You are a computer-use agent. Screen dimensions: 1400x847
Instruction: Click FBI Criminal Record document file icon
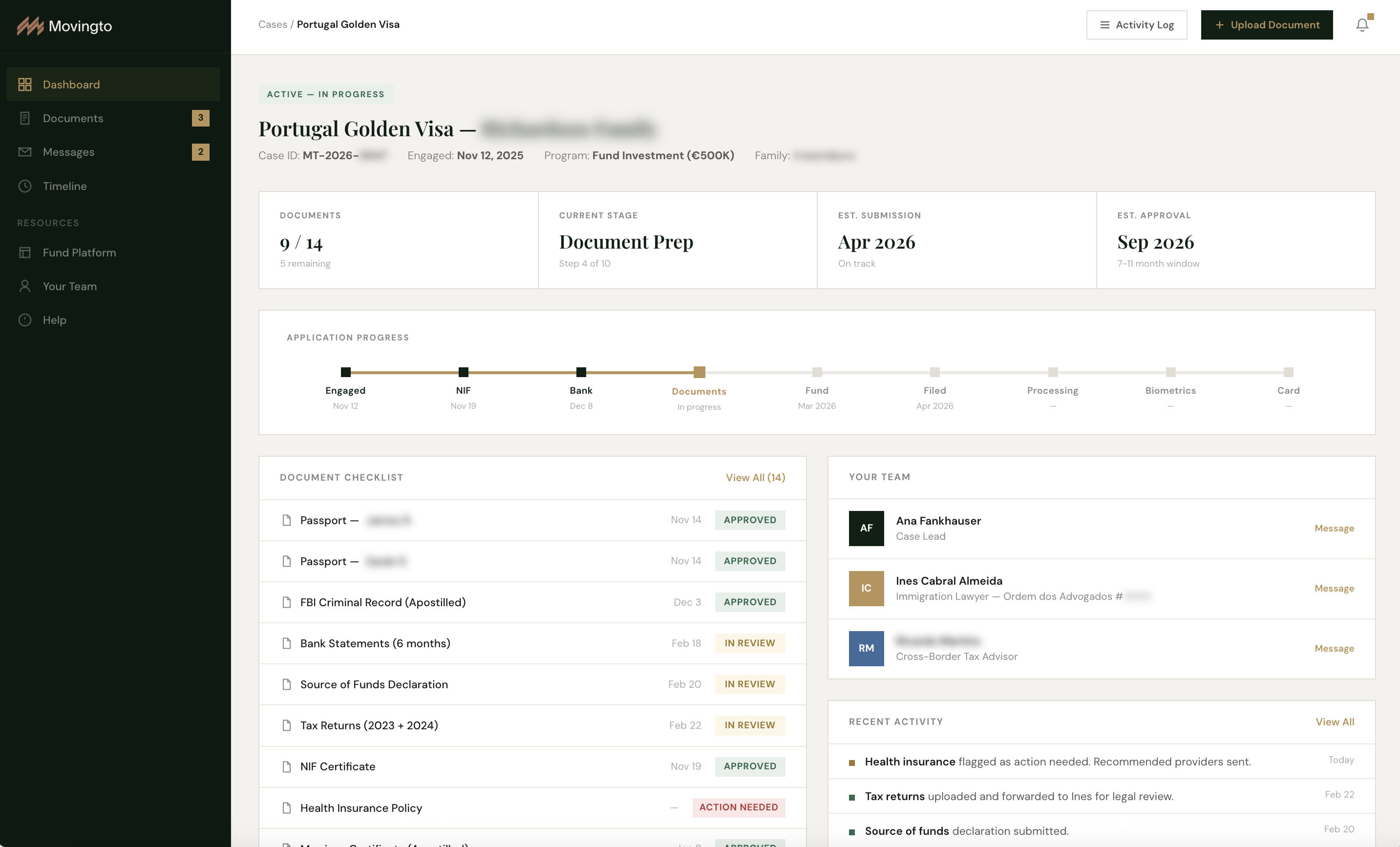click(287, 602)
